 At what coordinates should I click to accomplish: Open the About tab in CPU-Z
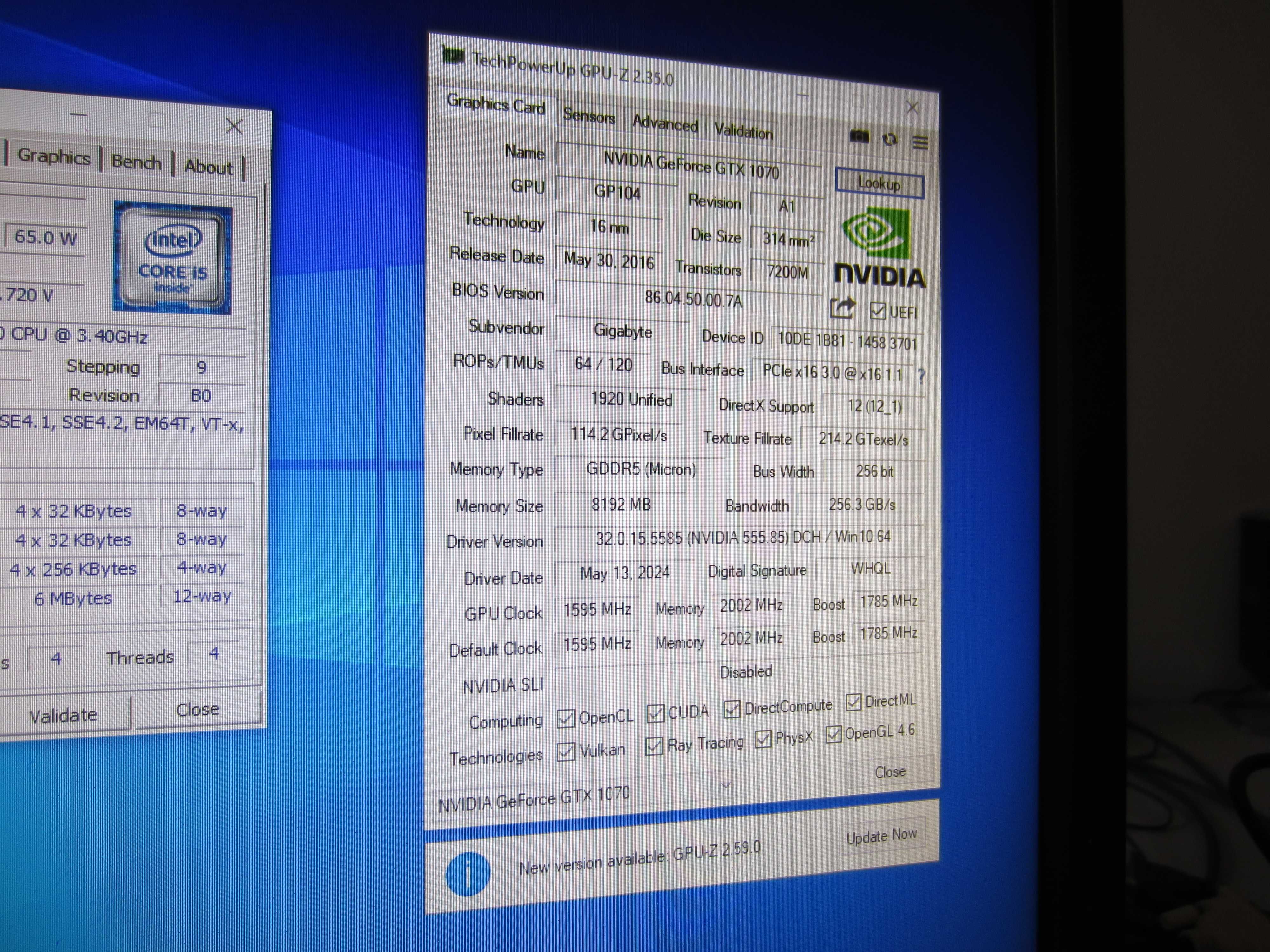coord(208,167)
